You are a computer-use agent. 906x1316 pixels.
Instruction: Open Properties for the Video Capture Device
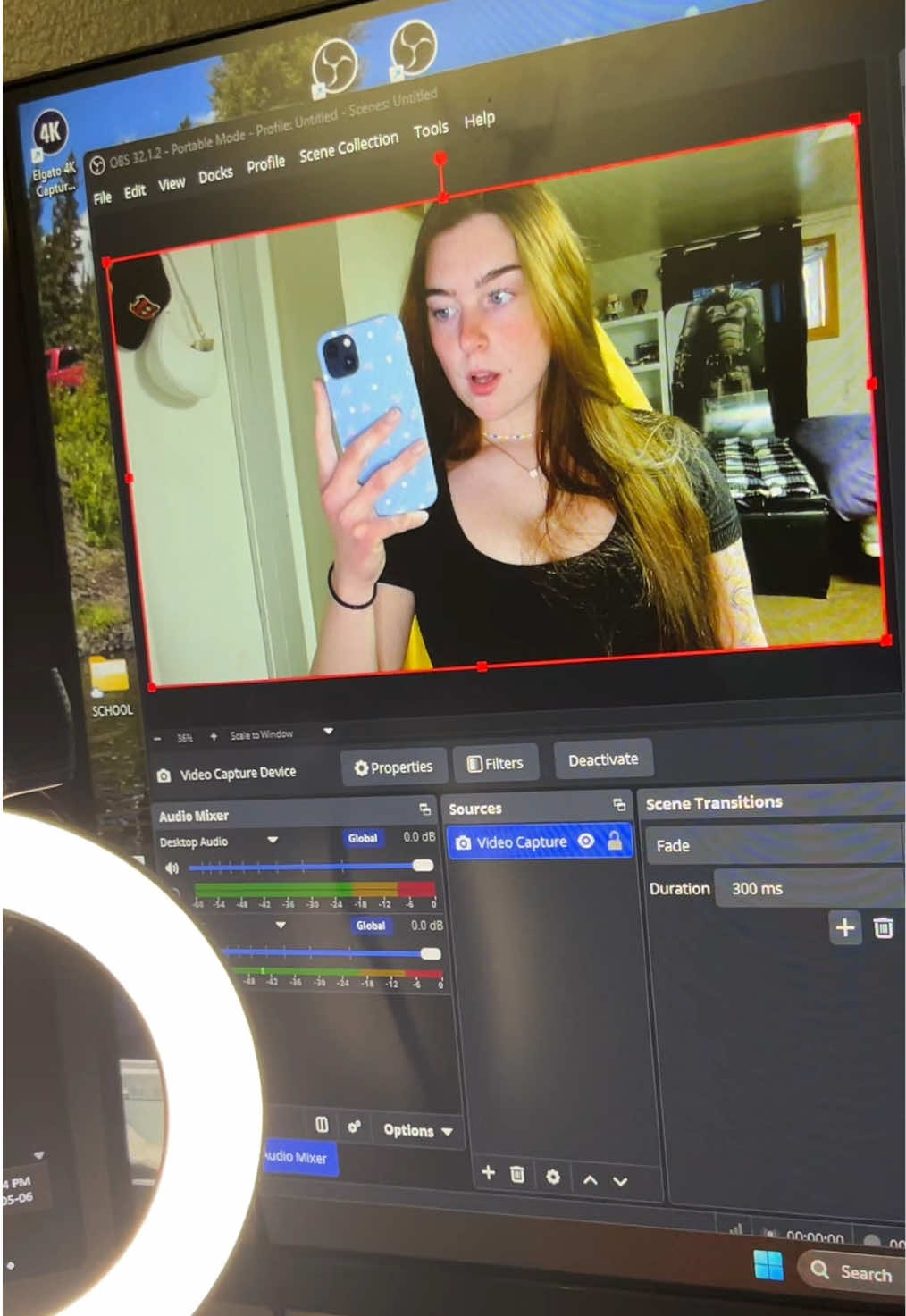click(x=393, y=767)
